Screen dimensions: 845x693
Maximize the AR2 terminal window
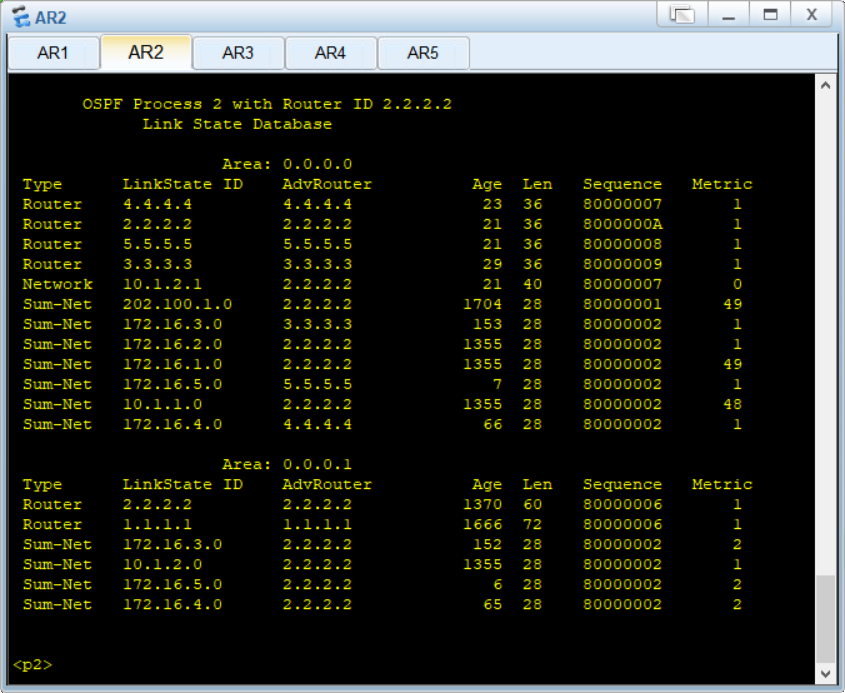(x=771, y=15)
